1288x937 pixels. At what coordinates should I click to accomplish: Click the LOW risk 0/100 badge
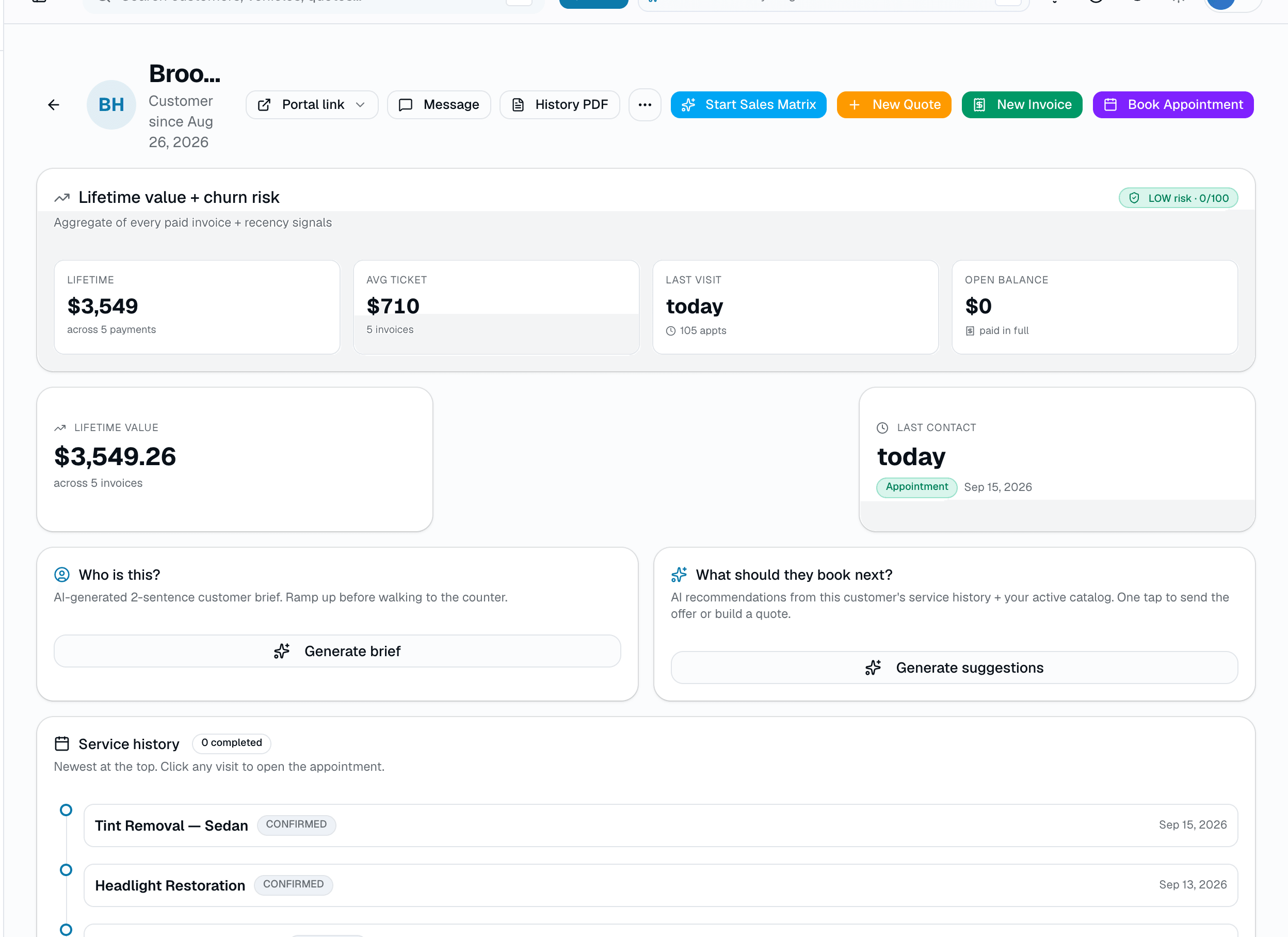[1179, 198]
